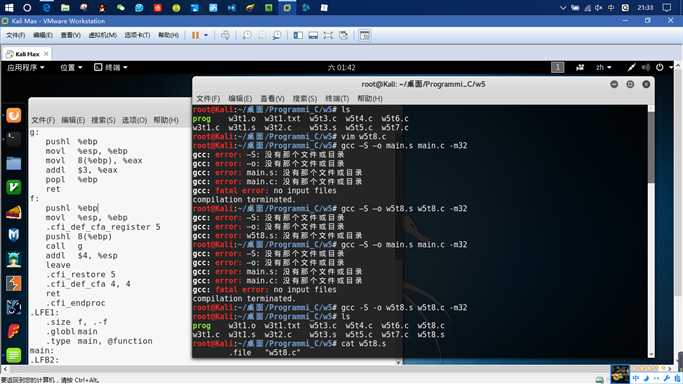Open the Edge browser taskbar icon
The image size is (683, 384).
(x=46, y=7)
